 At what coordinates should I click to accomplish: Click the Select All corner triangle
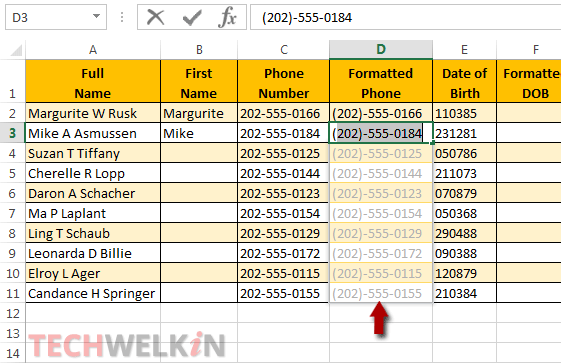(16, 50)
